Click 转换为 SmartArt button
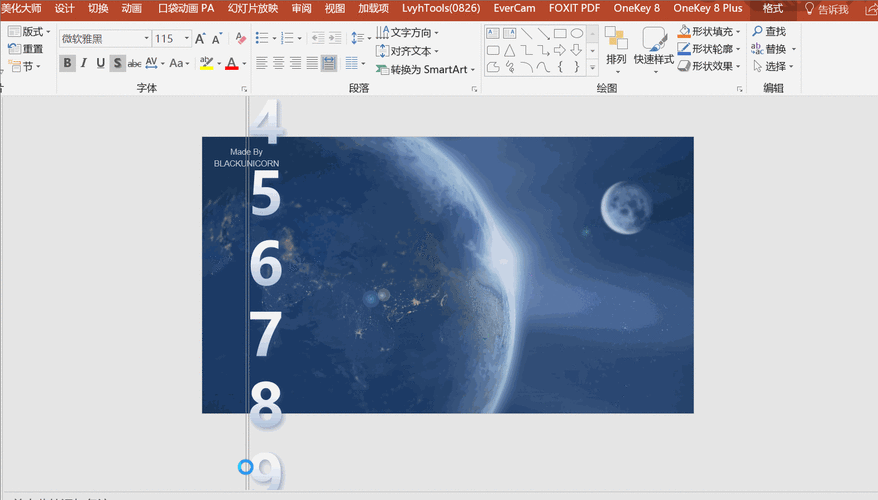Image resolution: width=878 pixels, height=500 pixels. (x=426, y=69)
